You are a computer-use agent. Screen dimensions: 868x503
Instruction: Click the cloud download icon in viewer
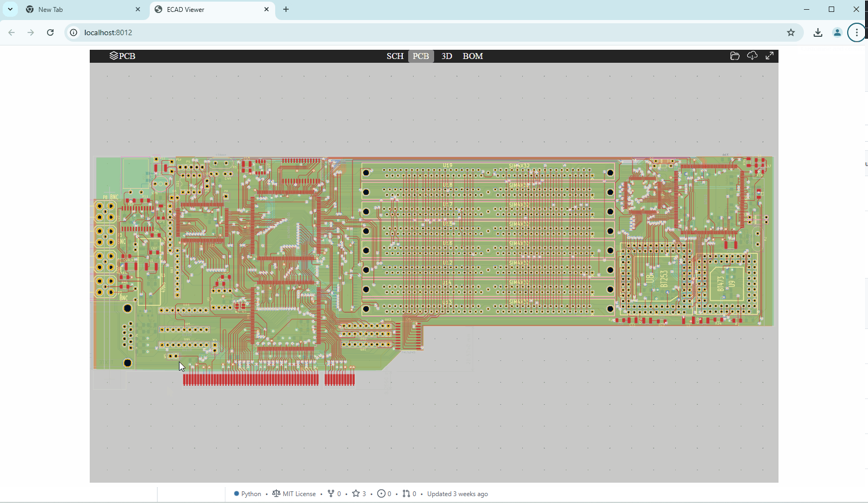[x=752, y=56]
